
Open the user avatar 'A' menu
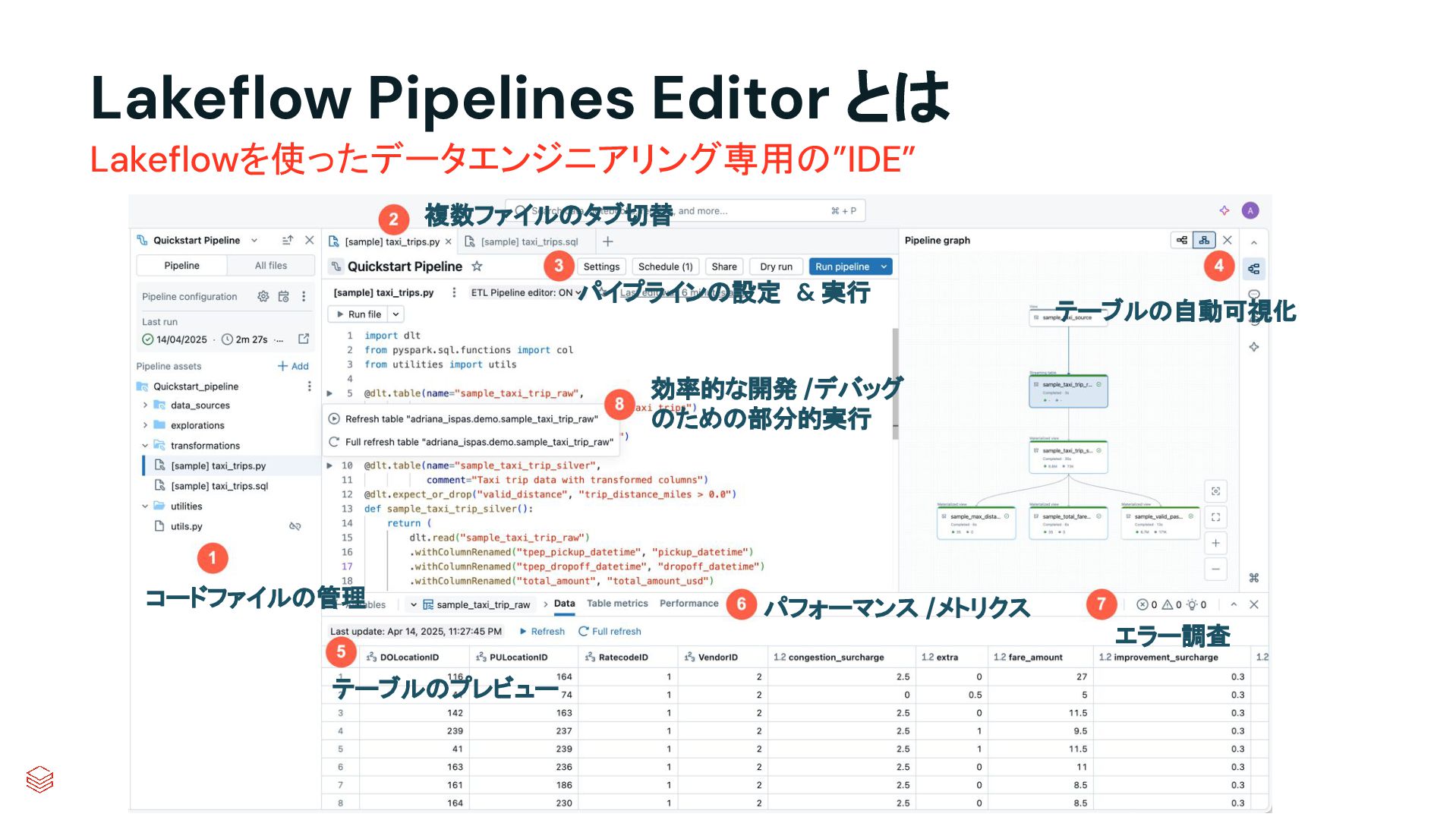(1250, 210)
